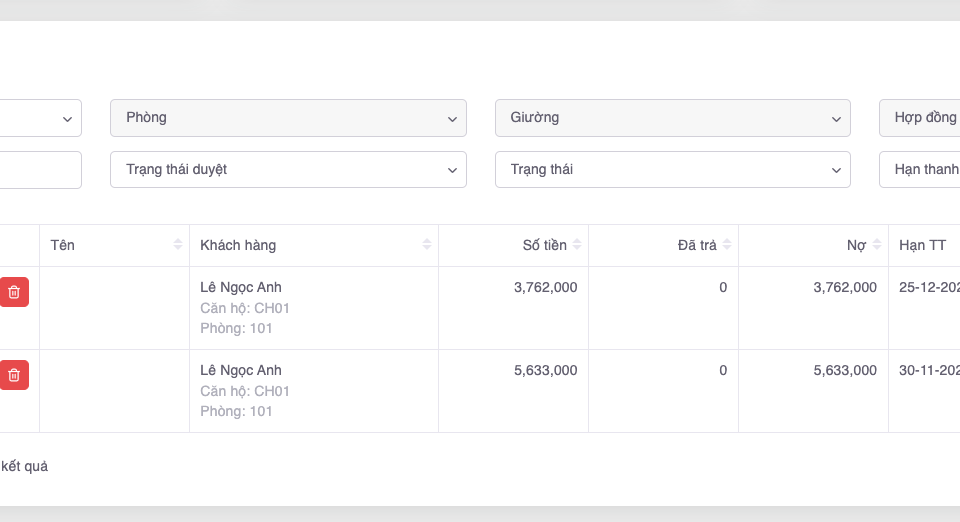Expand the Trạng thái duyệt filter

click(x=288, y=170)
